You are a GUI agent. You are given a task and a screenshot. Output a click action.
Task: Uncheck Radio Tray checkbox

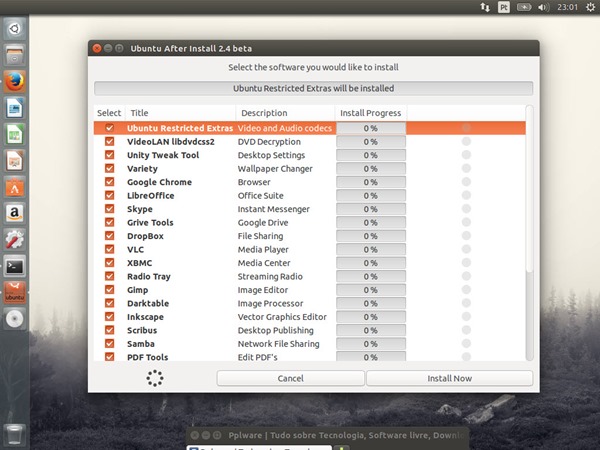109,276
